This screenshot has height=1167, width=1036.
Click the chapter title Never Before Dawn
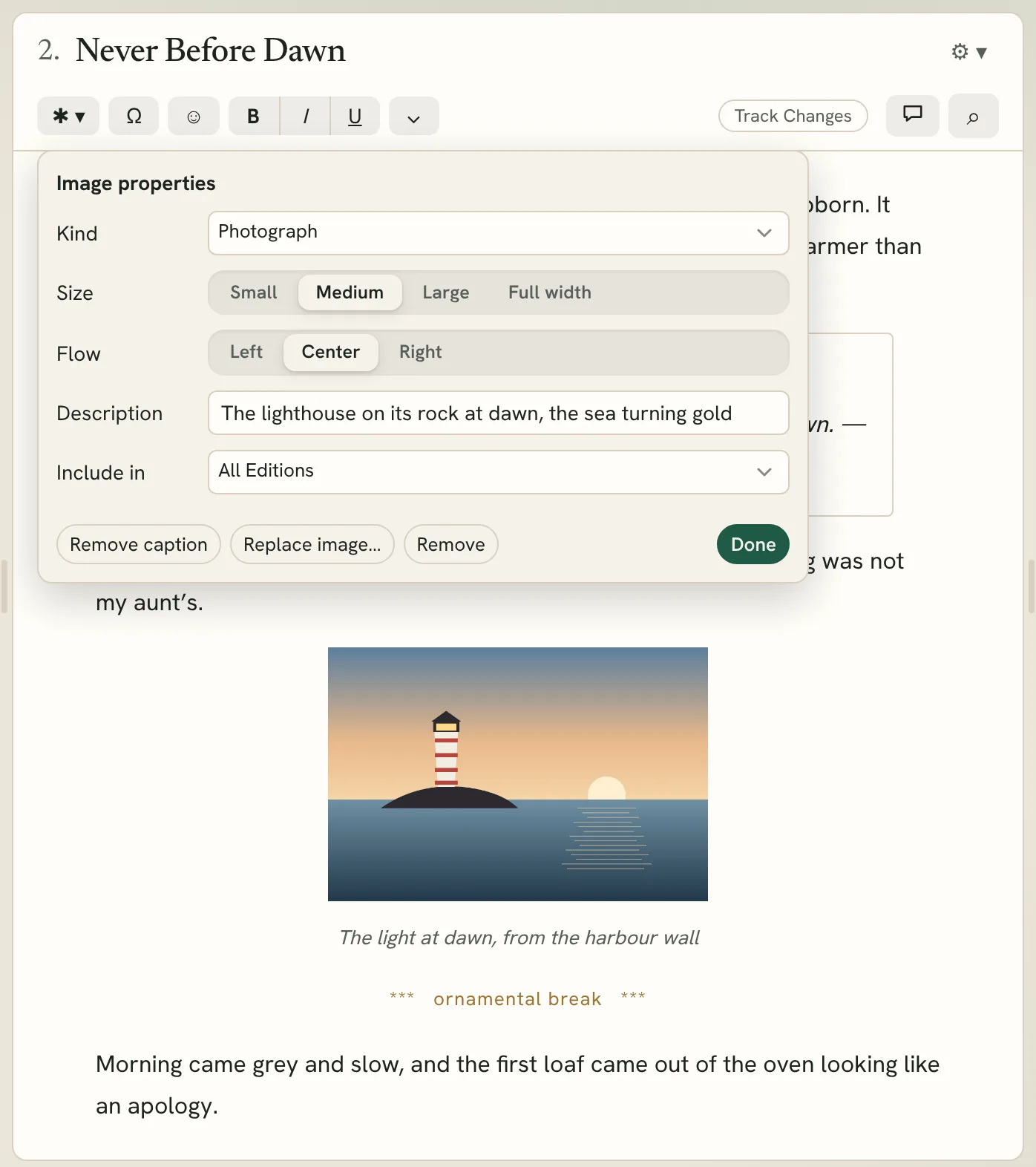[x=211, y=50]
